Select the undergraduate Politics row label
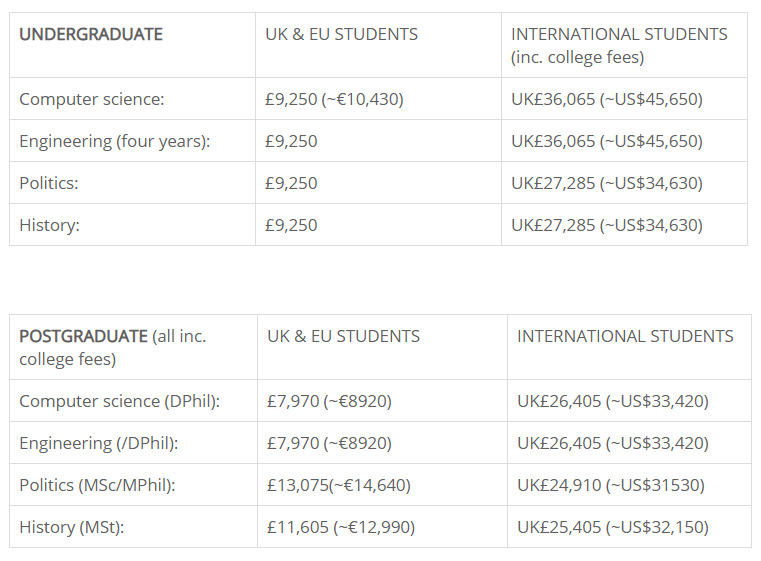Screen dimensions: 761x561 click(49, 183)
